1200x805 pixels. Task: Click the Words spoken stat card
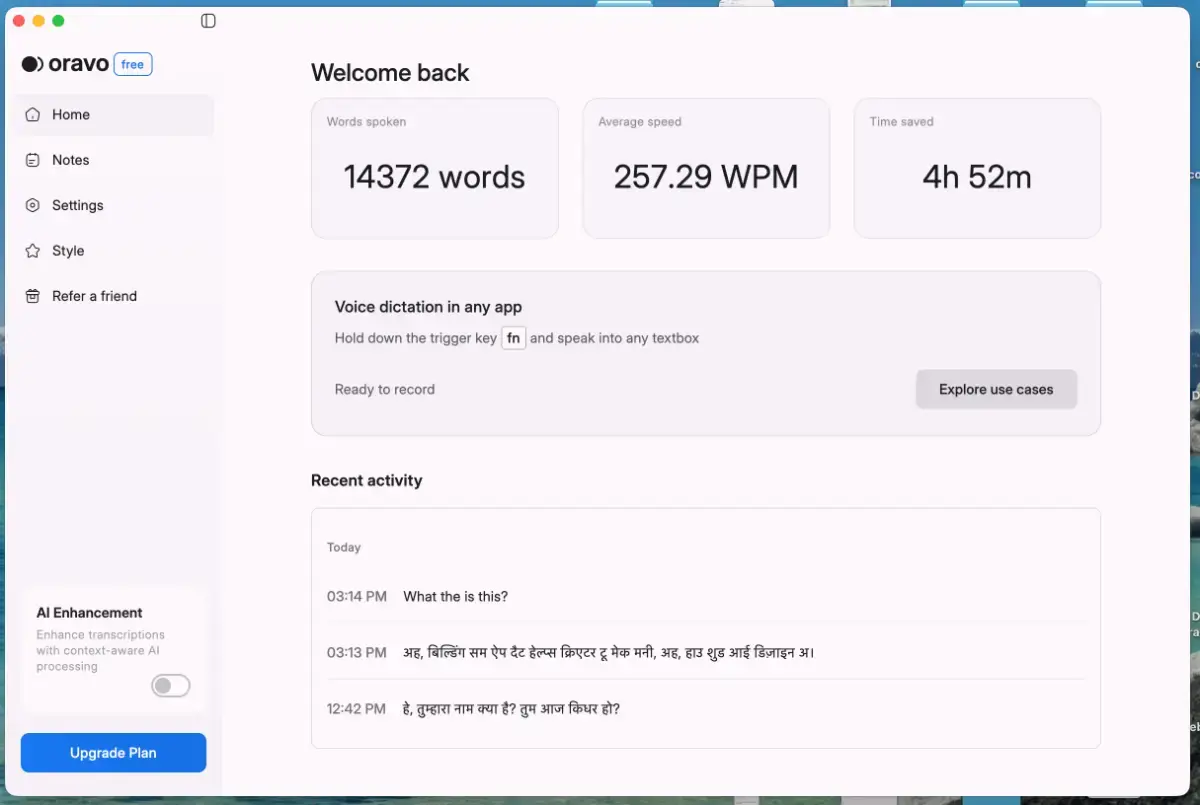[x=434, y=168]
